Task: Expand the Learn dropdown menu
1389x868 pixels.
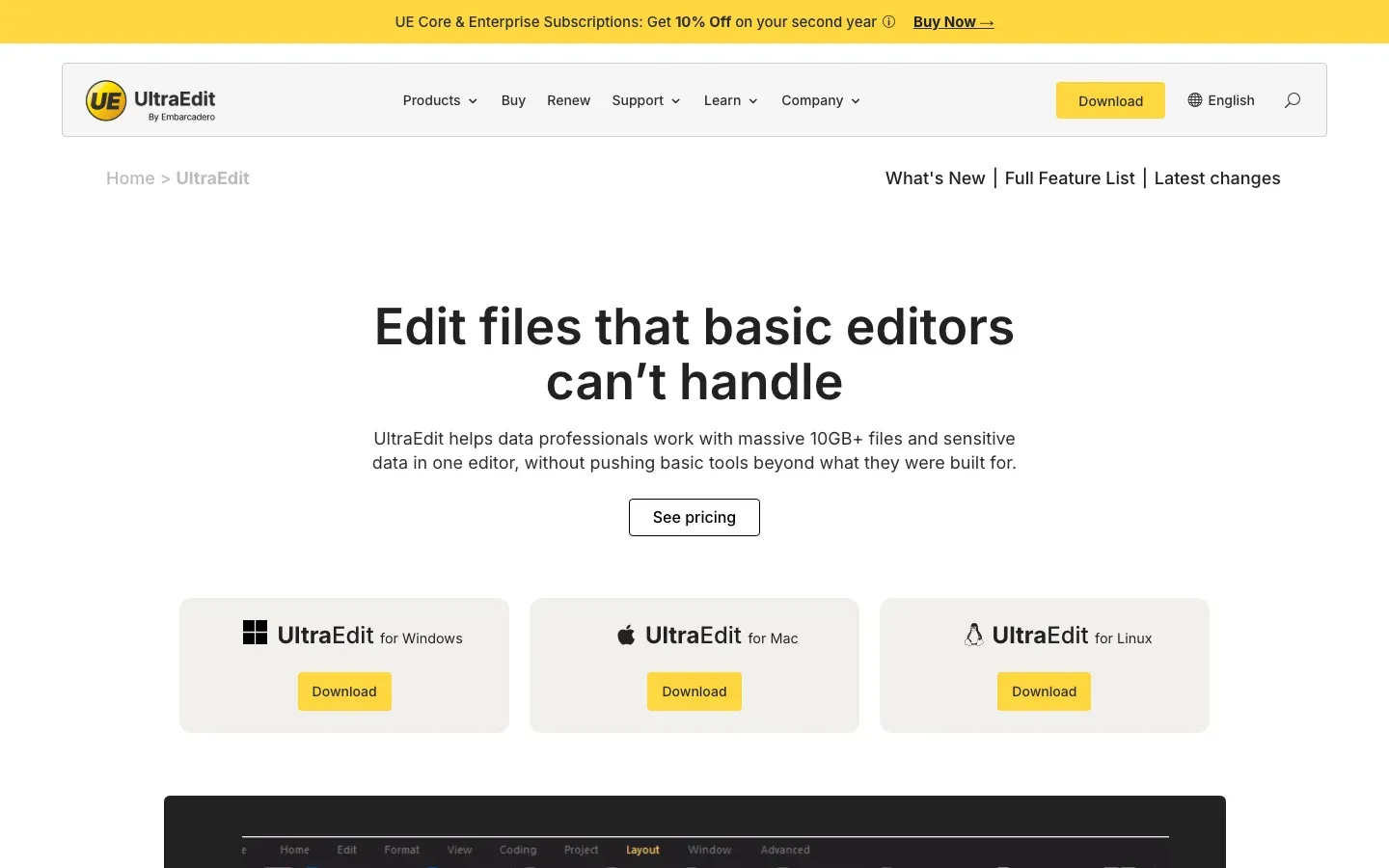Action: pyautogui.click(x=730, y=100)
